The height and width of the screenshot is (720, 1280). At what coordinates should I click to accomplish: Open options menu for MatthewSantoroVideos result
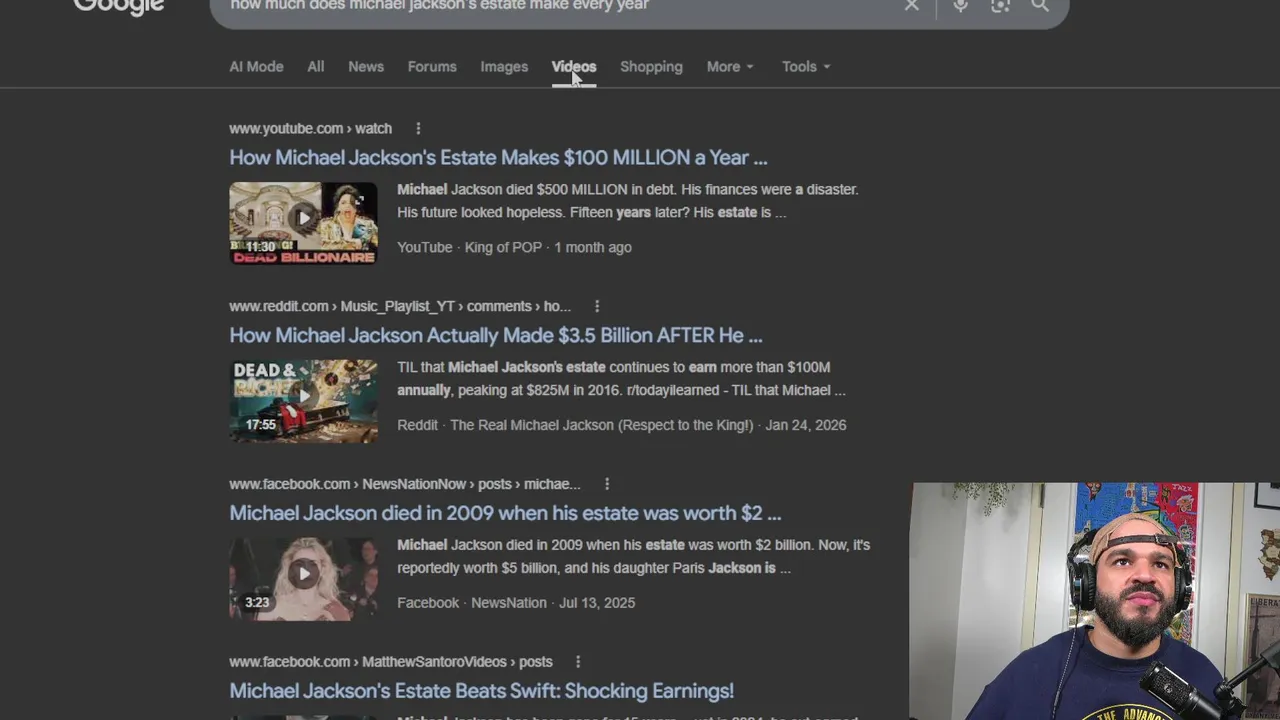[578, 662]
